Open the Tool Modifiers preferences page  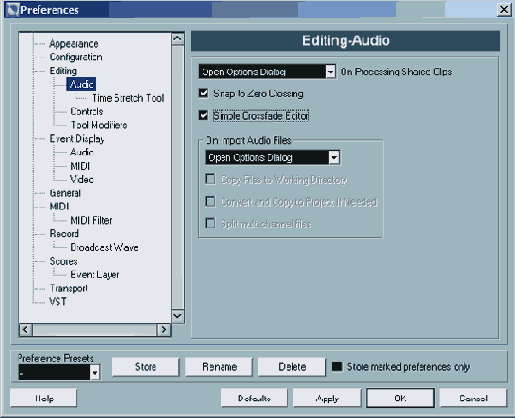point(99,125)
